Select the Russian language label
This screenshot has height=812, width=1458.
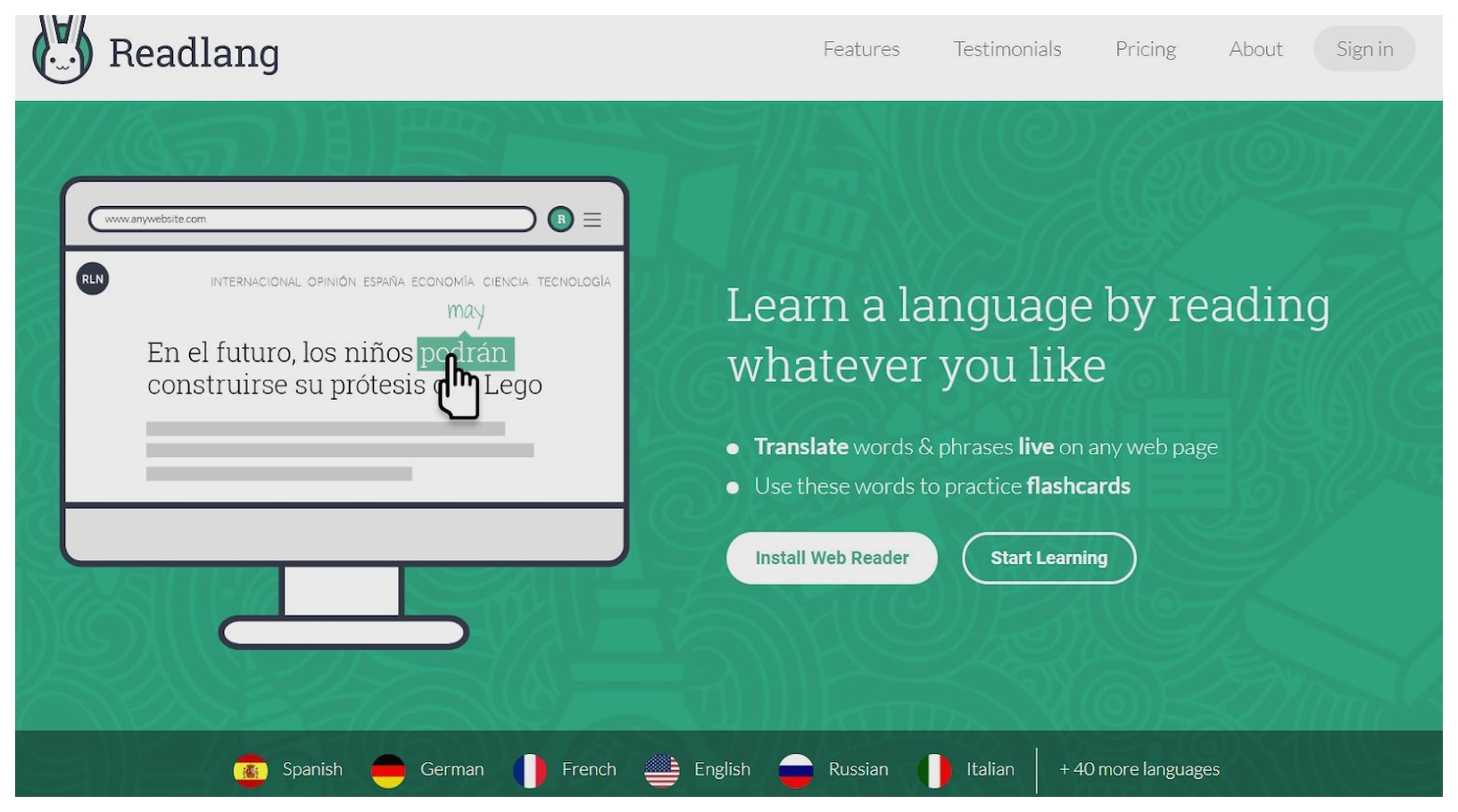click(858, 769)
